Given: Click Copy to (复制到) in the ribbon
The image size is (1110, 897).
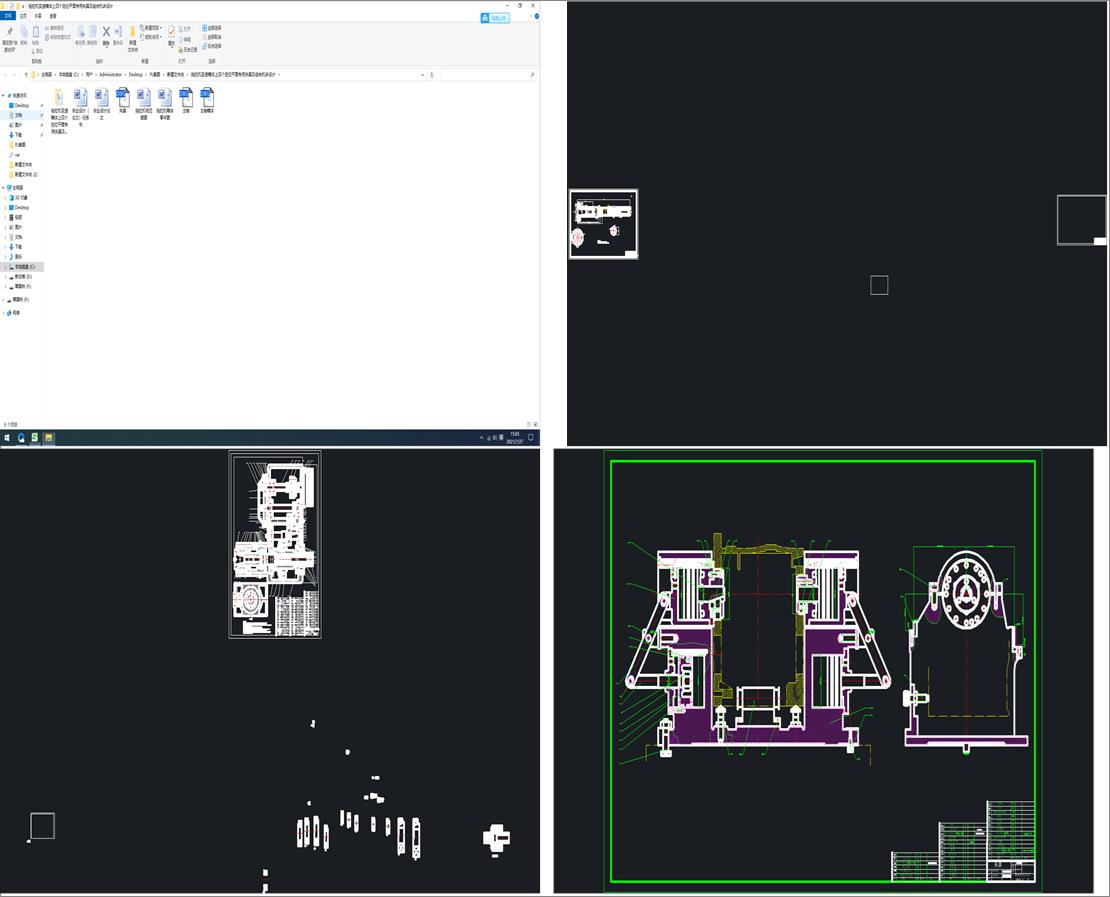Looking at the screenshot, I should click(93, 35).
